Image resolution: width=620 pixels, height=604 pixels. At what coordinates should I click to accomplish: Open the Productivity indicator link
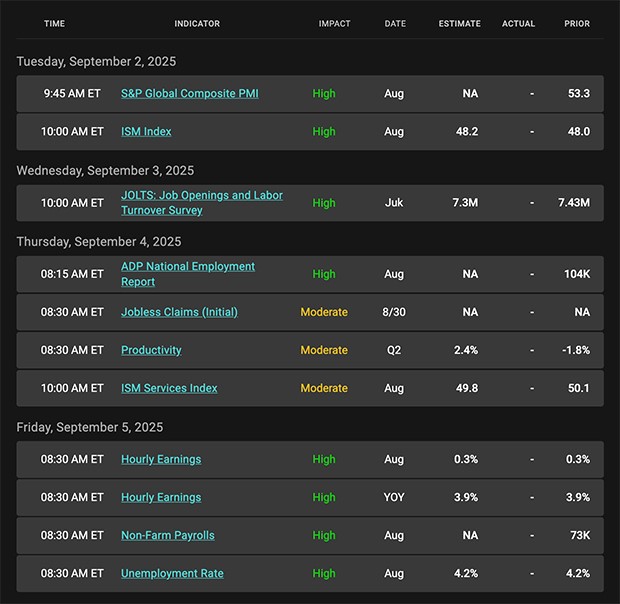151,350
